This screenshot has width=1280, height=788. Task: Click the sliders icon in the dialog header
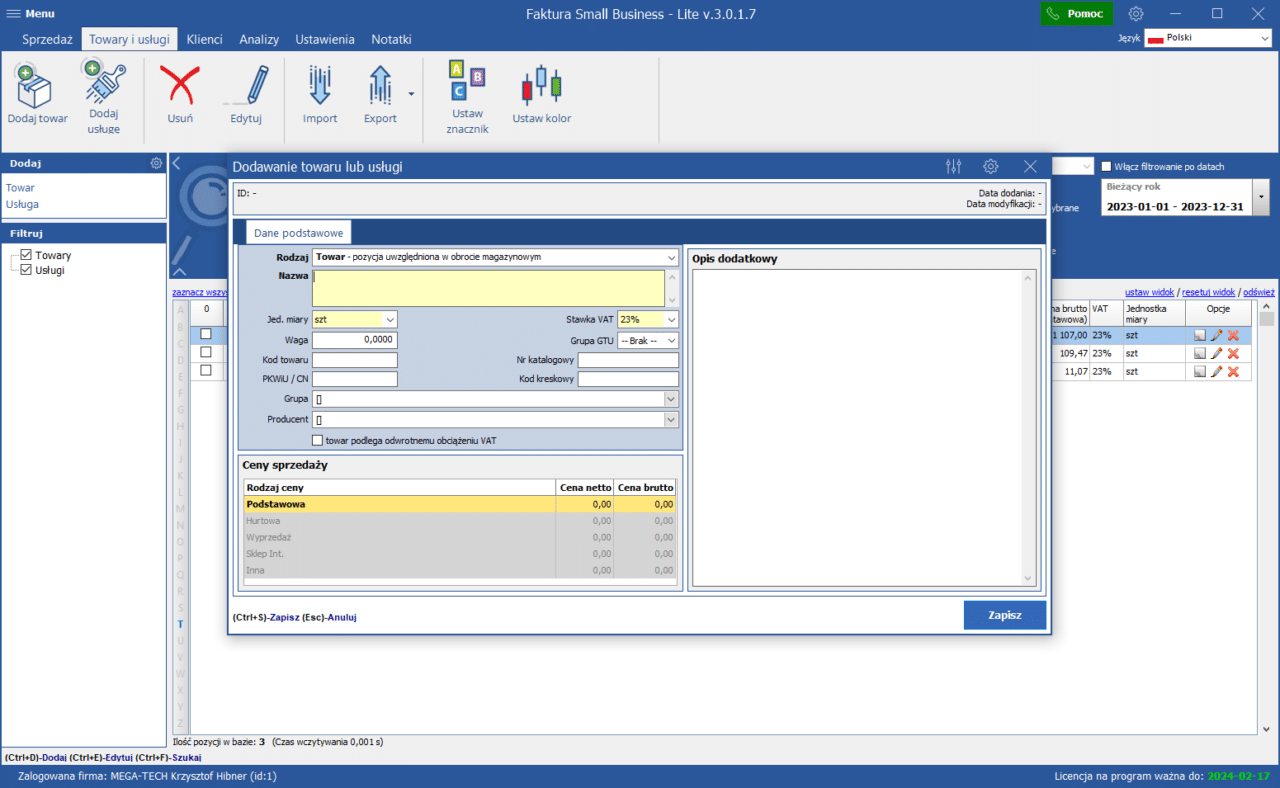953,167
